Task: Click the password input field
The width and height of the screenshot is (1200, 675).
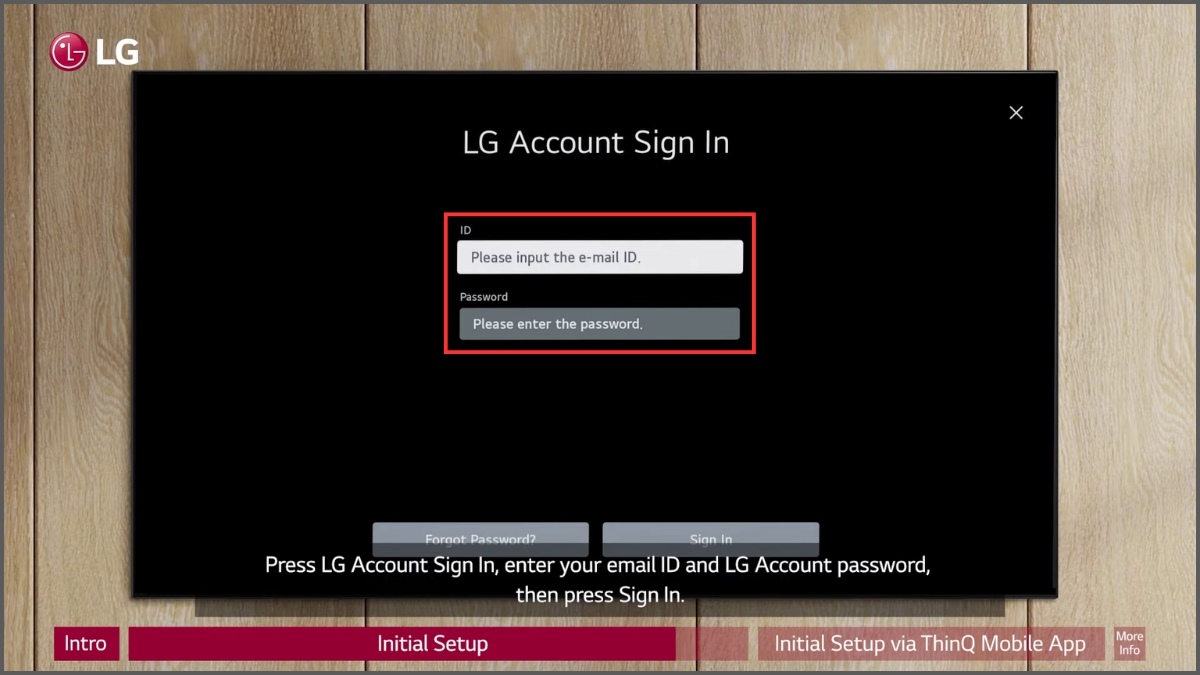Action: [600, 324]
